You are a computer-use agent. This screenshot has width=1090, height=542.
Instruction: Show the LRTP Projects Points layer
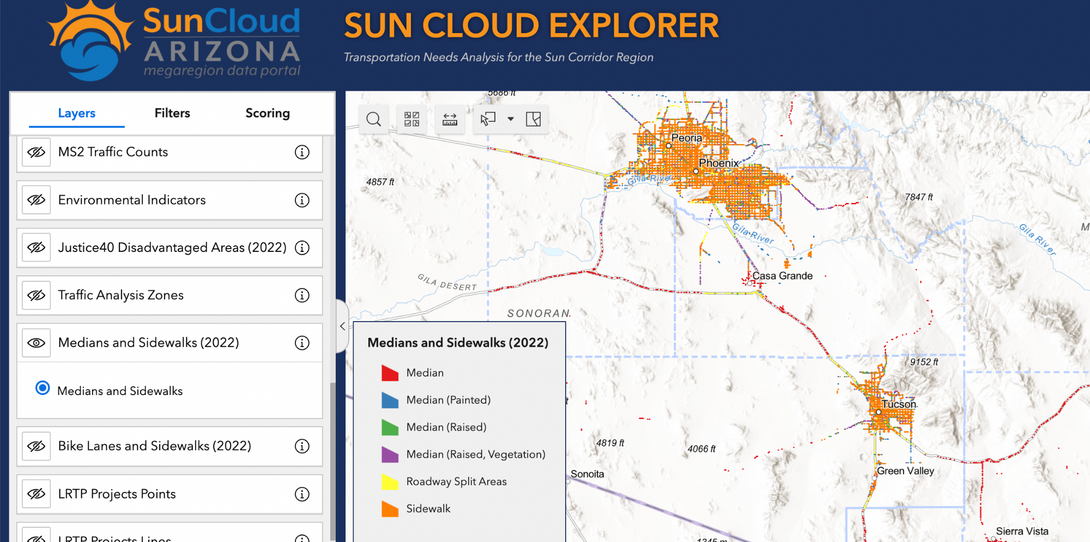coord(36,494)
